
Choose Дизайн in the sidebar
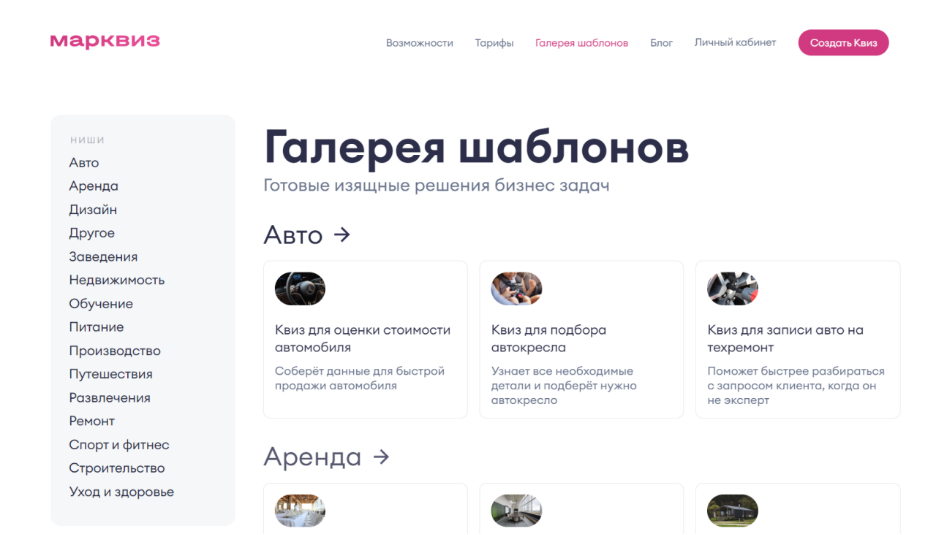(x=93, y=210)
